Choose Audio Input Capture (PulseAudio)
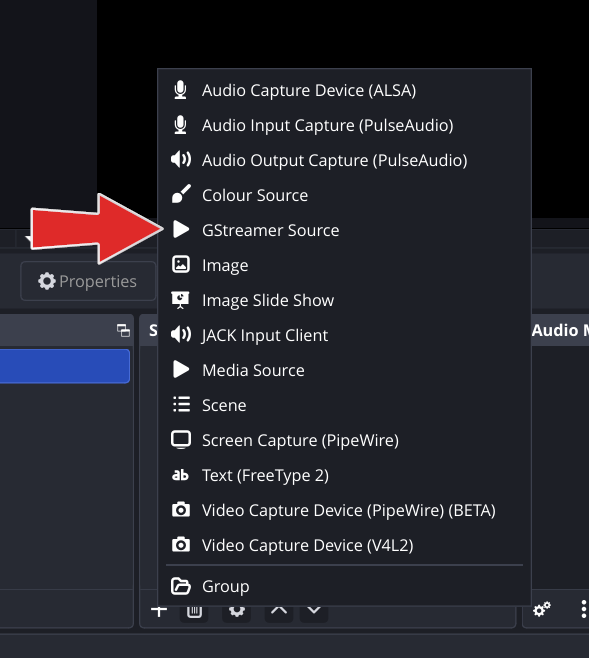This screenshot has height=658, width=589. (x=344, y=125)
